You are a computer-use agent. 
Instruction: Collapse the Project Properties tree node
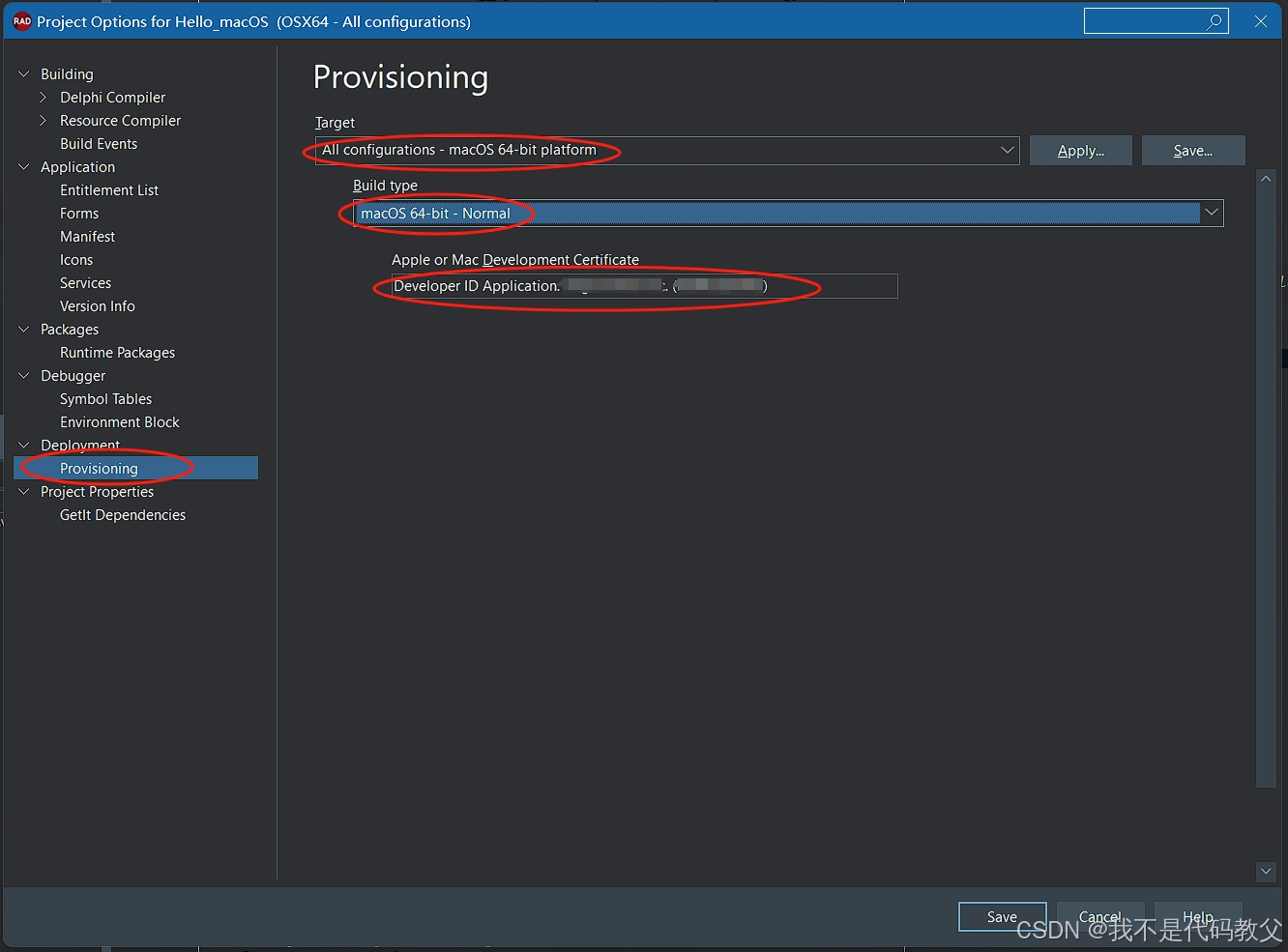coord(24,491)
